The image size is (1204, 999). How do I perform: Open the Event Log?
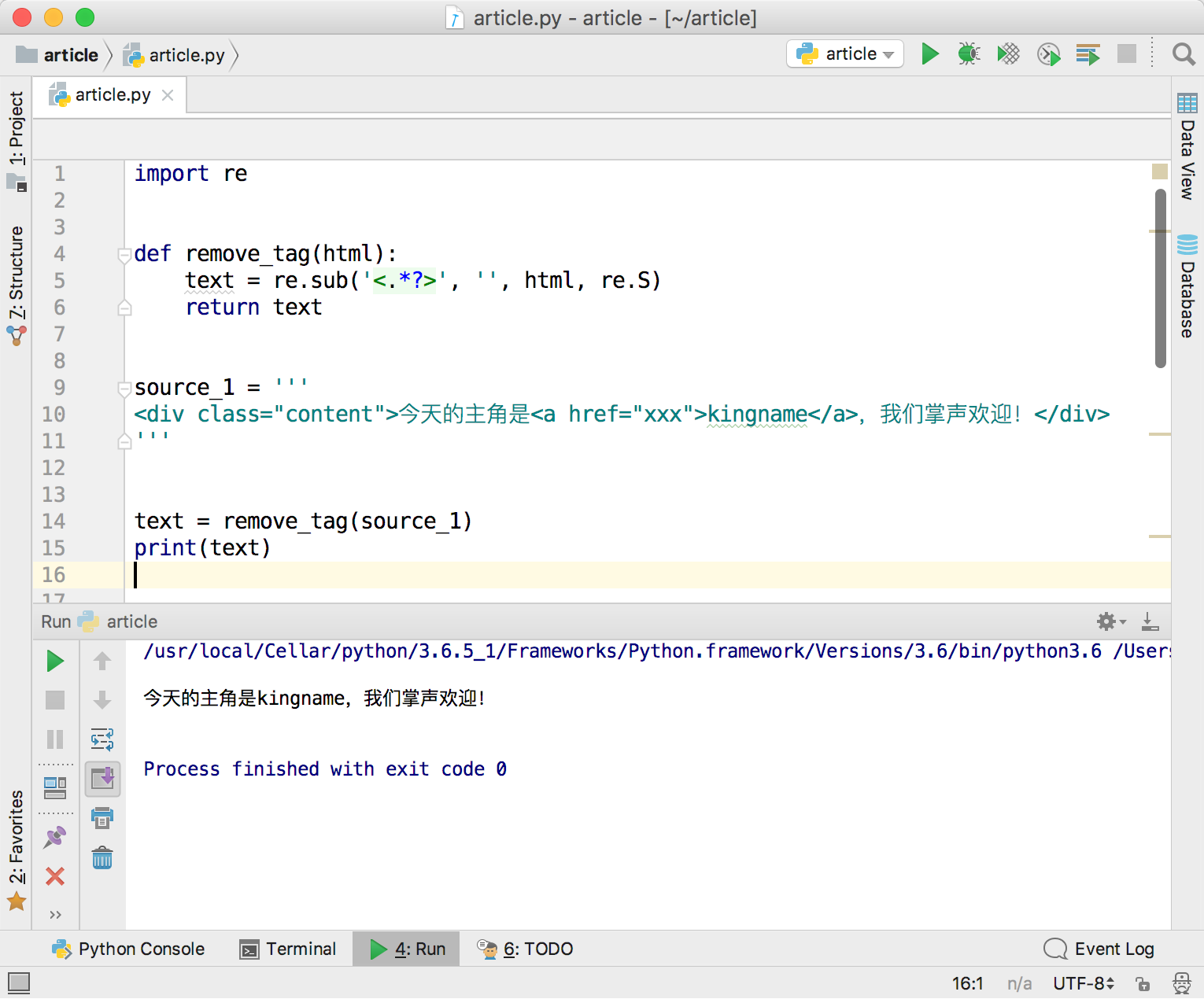tap(1099, 949)
